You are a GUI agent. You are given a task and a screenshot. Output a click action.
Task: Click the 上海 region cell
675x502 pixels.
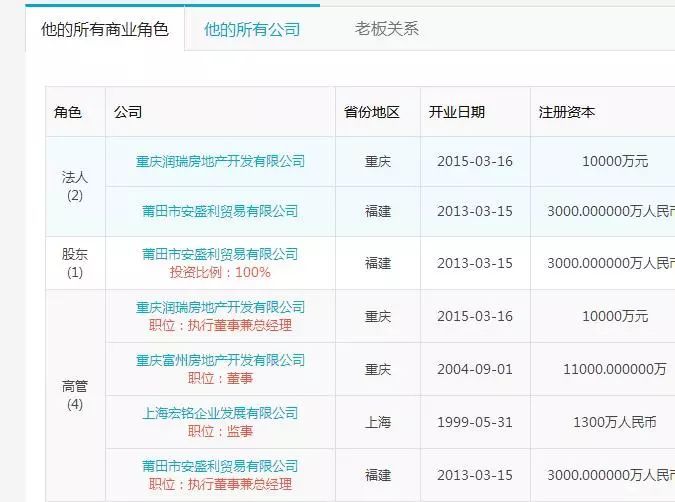tap(378, 422)
